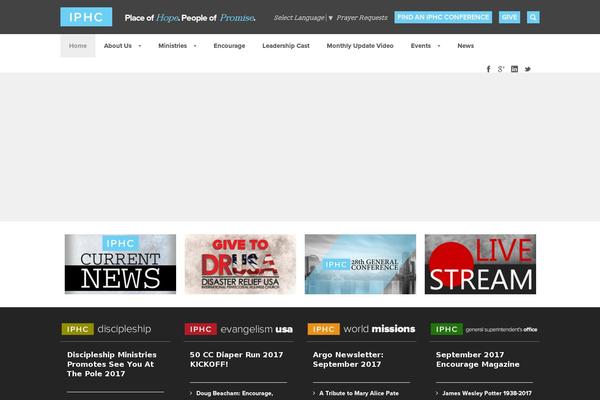The width and height of the screenshot is (600, 400).
Task: Click the Give button
Action: [x=509, y=17]
